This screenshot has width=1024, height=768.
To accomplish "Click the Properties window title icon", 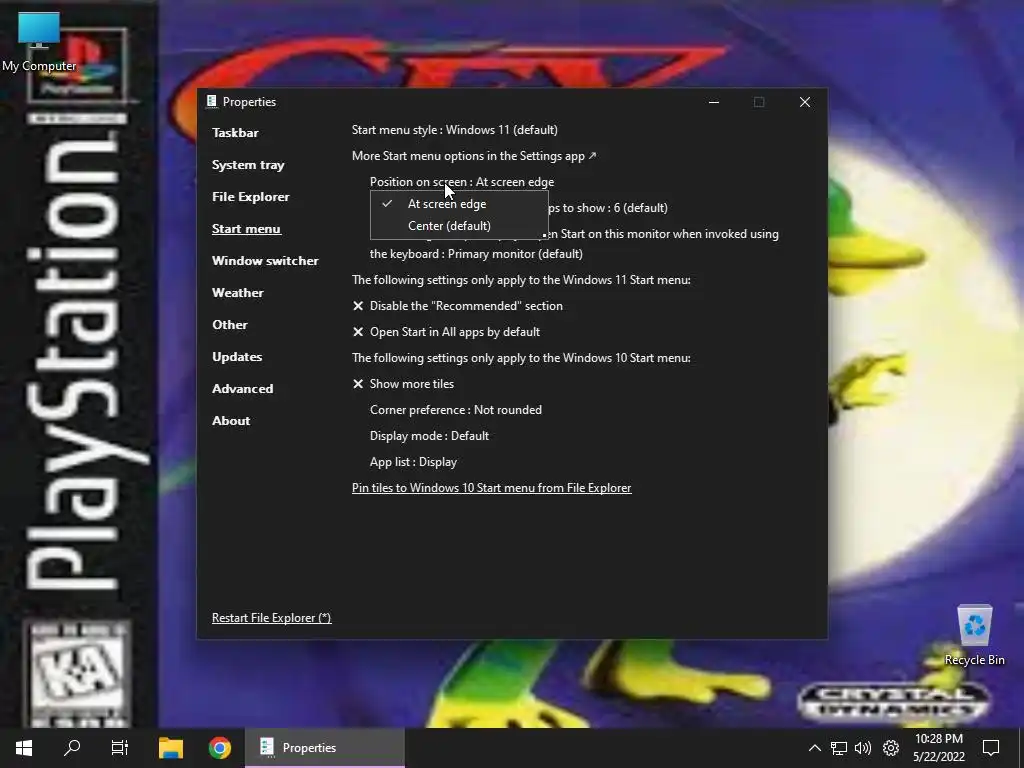I will 211,101.
